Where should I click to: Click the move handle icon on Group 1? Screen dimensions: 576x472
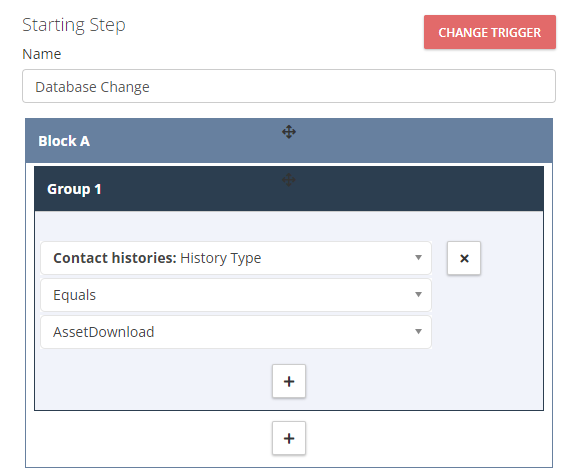coord(289,180)
